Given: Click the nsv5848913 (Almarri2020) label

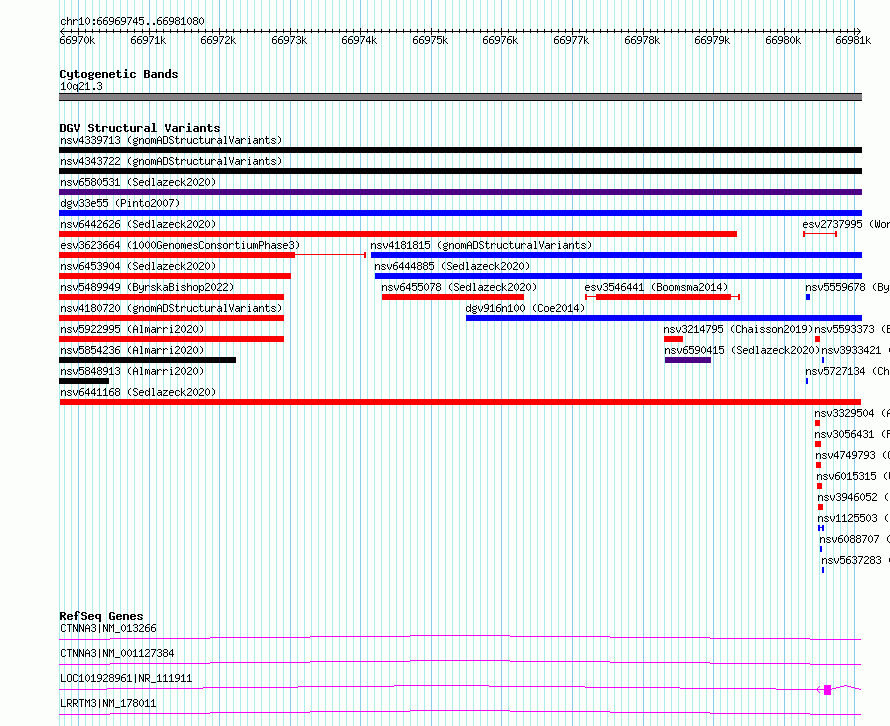Looking at the screenshot, I should coord(132,371).
